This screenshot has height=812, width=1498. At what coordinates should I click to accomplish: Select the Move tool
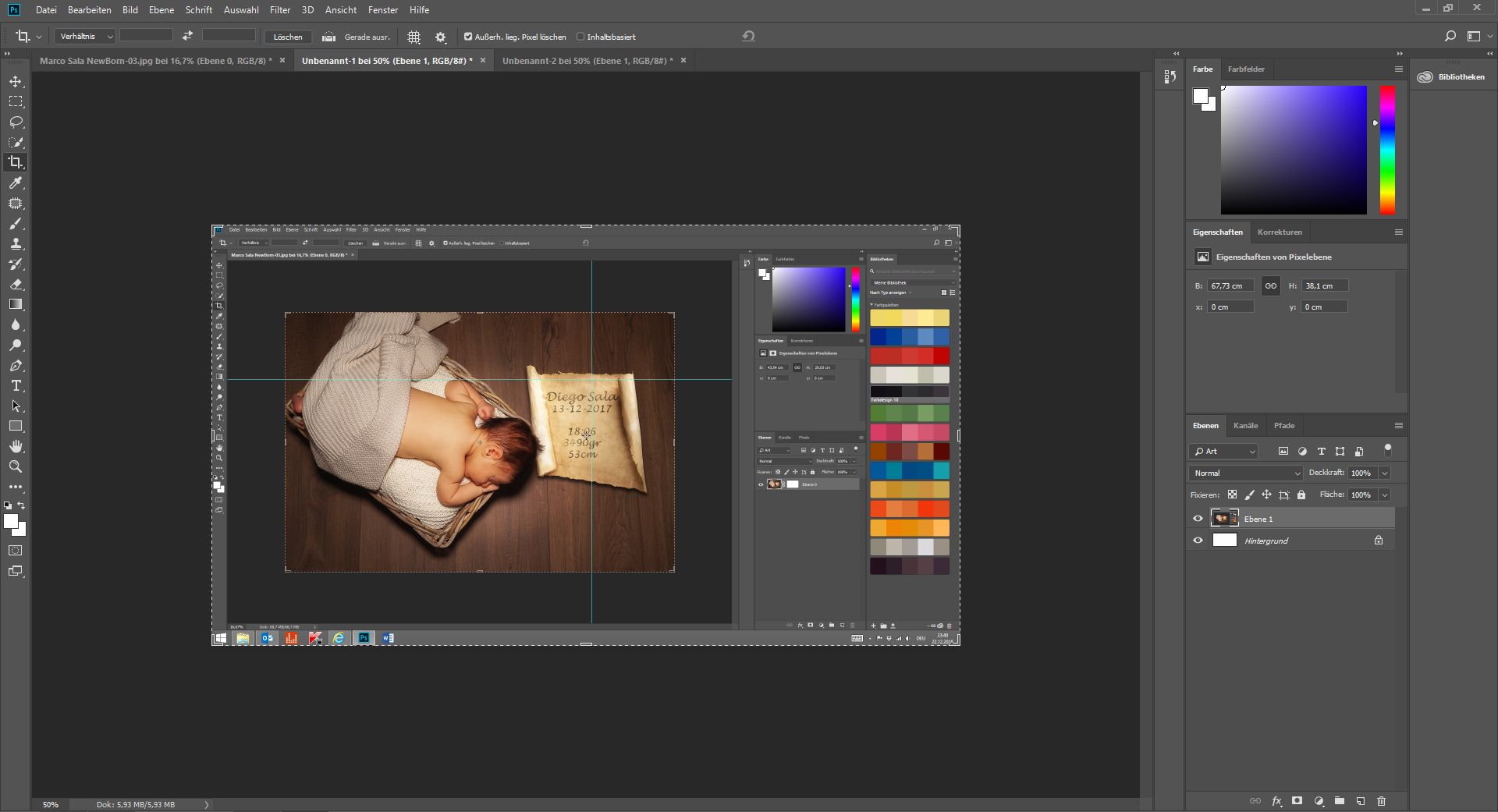16,82
